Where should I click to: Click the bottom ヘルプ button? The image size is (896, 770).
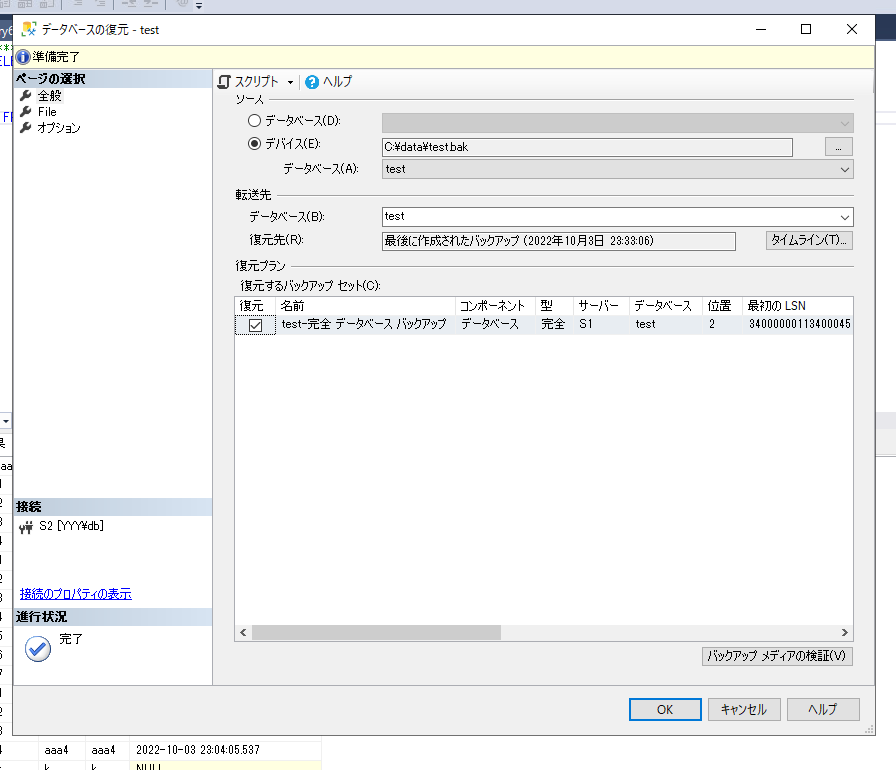(x=823, y=709)
